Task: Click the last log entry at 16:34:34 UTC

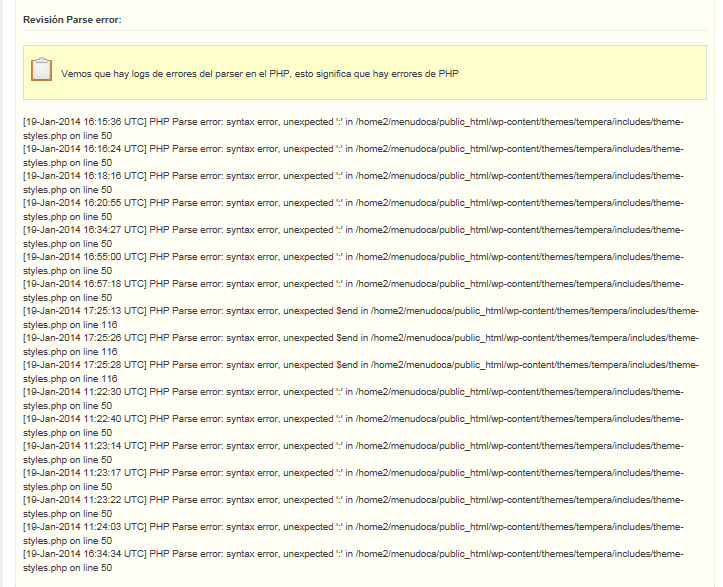Action: [x=353, y=560]
